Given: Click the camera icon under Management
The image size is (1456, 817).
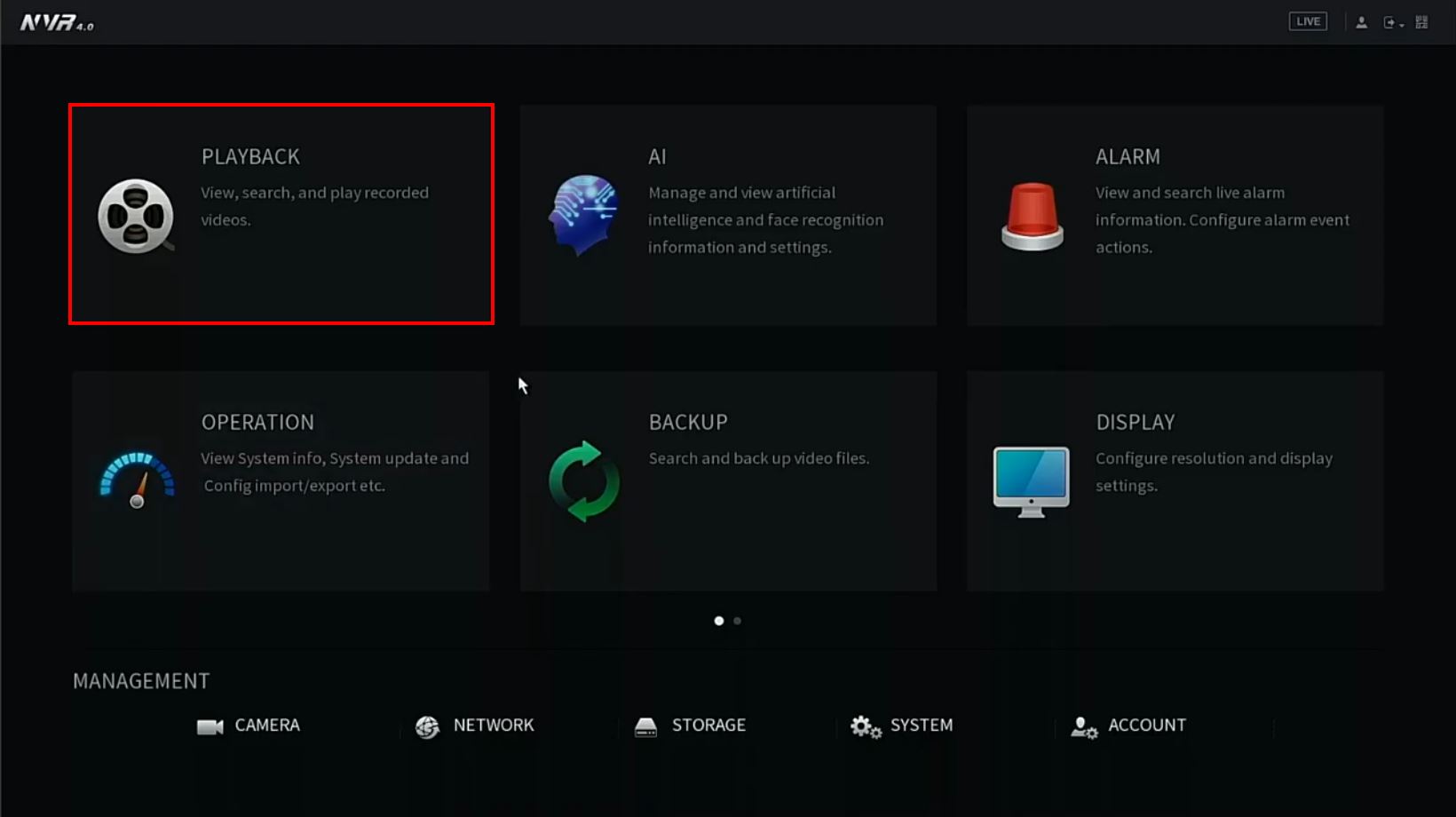Looking at the screenshot, I should [210, 727].
